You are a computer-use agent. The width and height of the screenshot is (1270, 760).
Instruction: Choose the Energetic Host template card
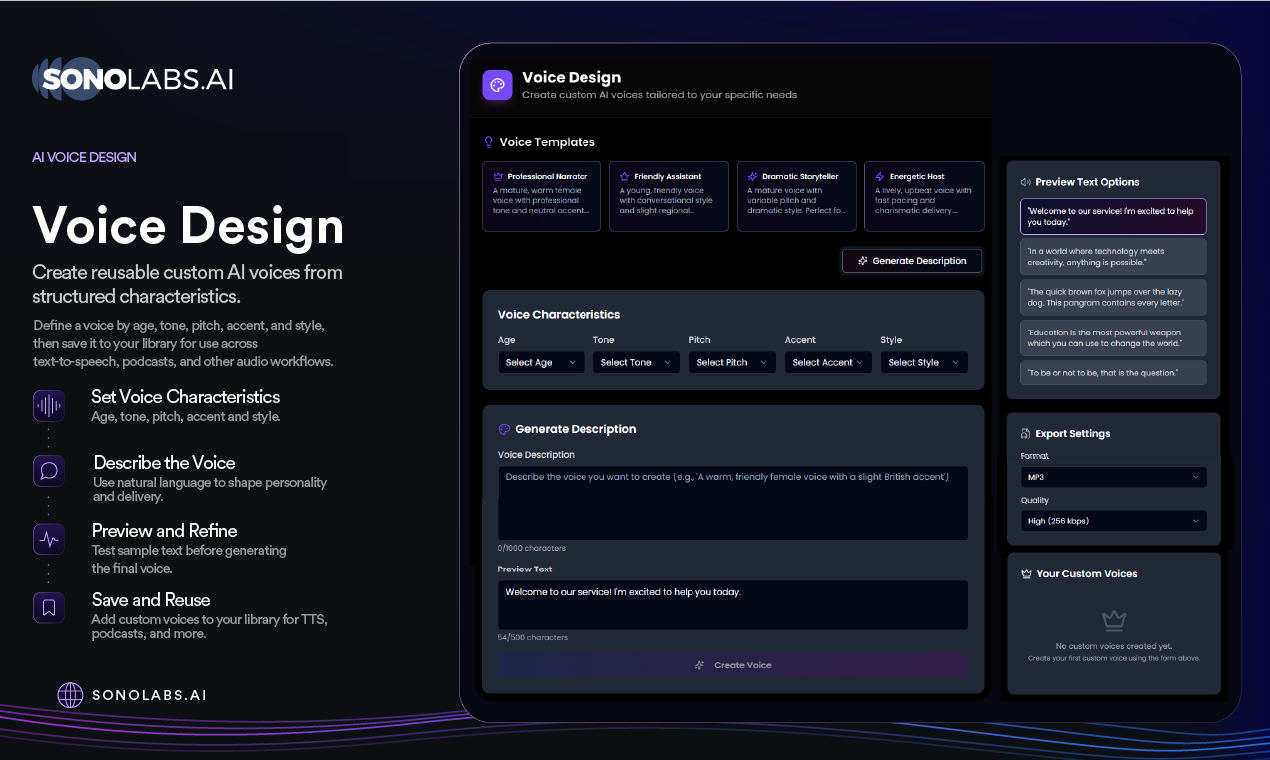coord(924,196)
